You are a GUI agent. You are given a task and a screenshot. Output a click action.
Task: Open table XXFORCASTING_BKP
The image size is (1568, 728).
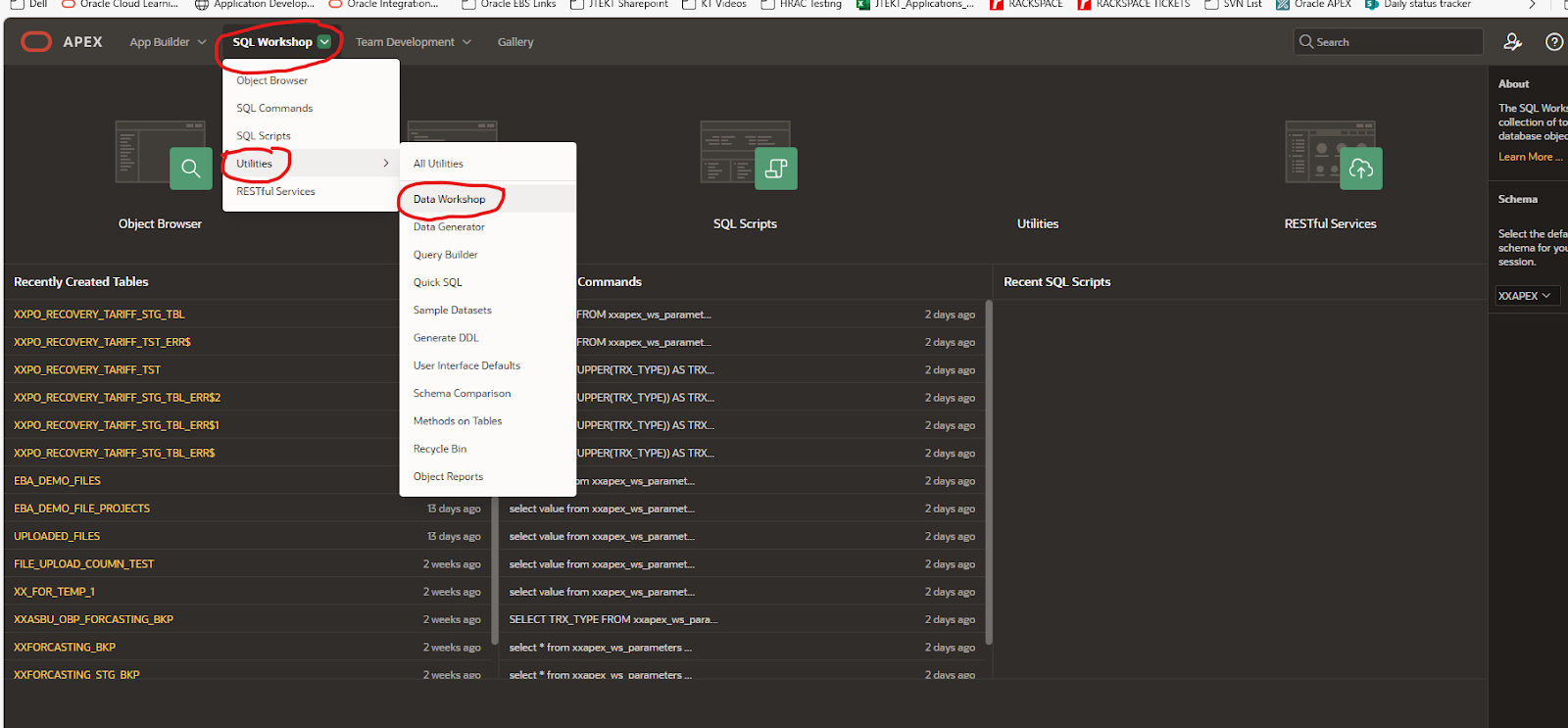pos(65,648)
